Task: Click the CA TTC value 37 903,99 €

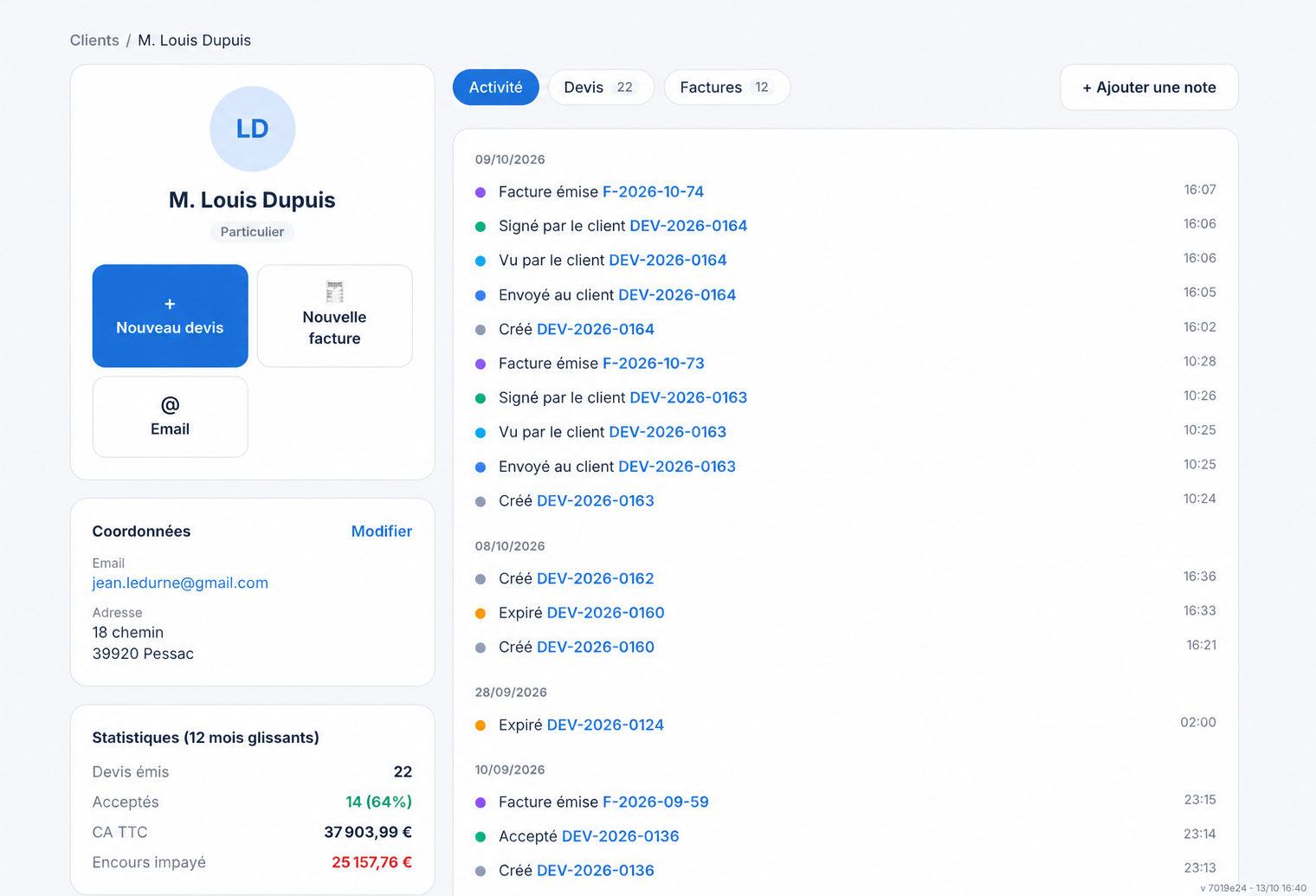Action: [x=368, y=832]
